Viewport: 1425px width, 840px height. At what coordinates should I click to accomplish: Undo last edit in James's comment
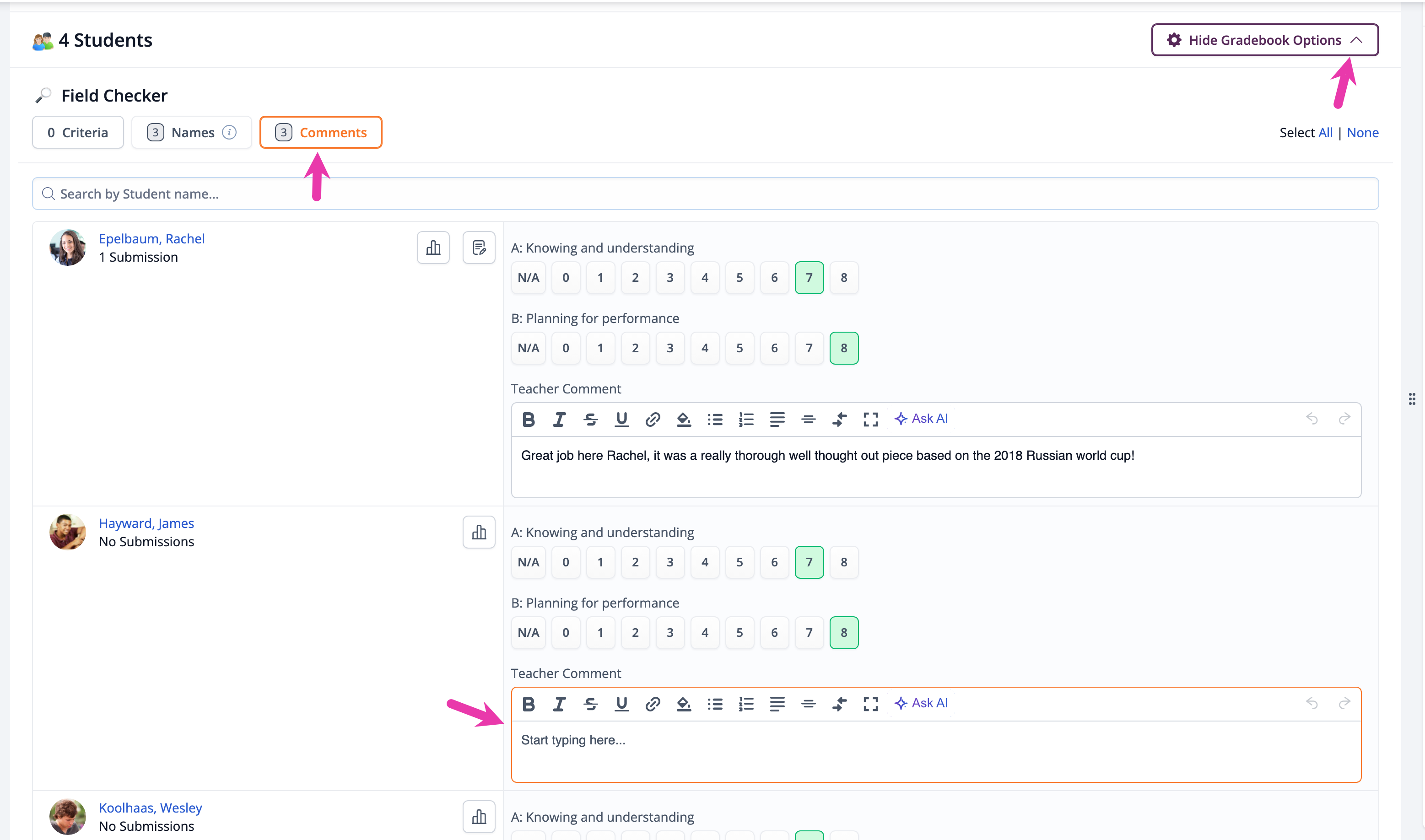(1312, 704)
